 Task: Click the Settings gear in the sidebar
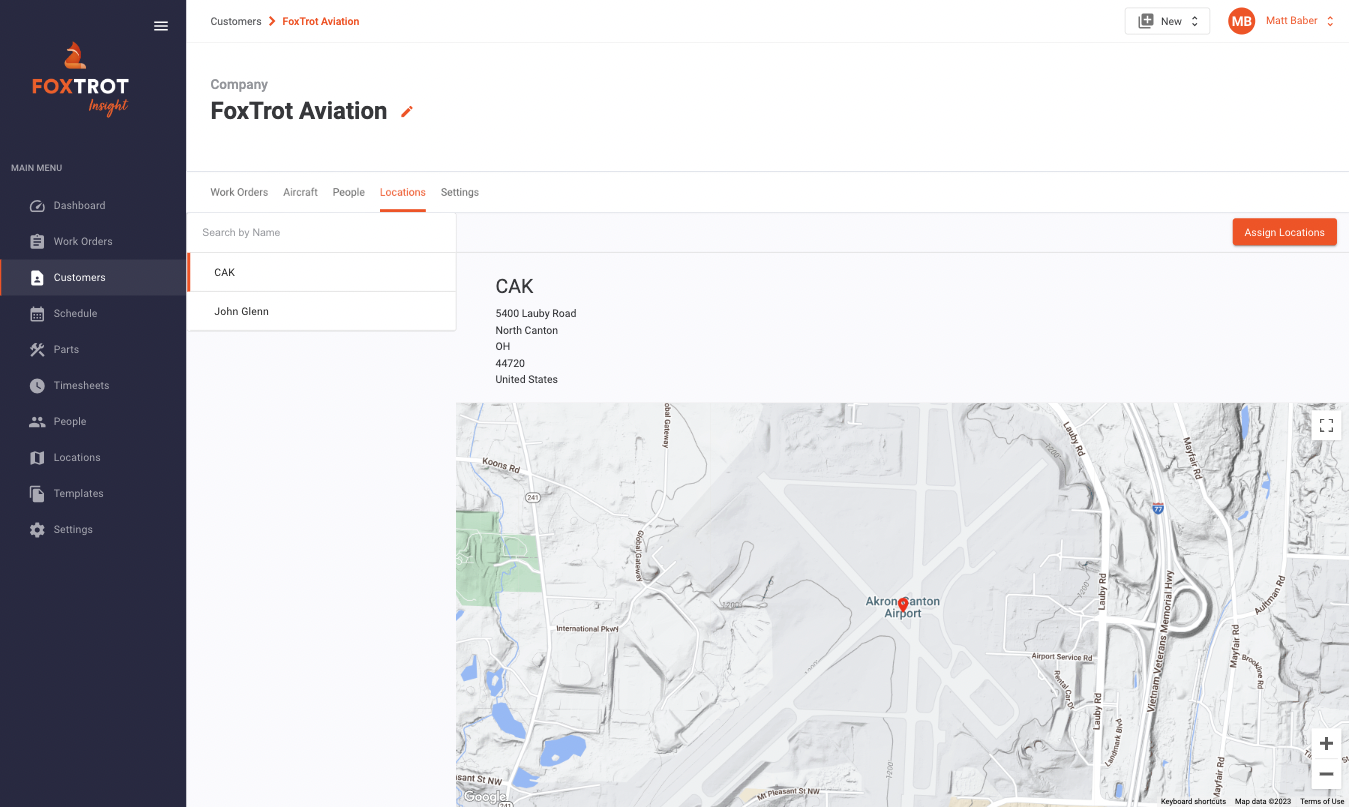coord(36,529)
